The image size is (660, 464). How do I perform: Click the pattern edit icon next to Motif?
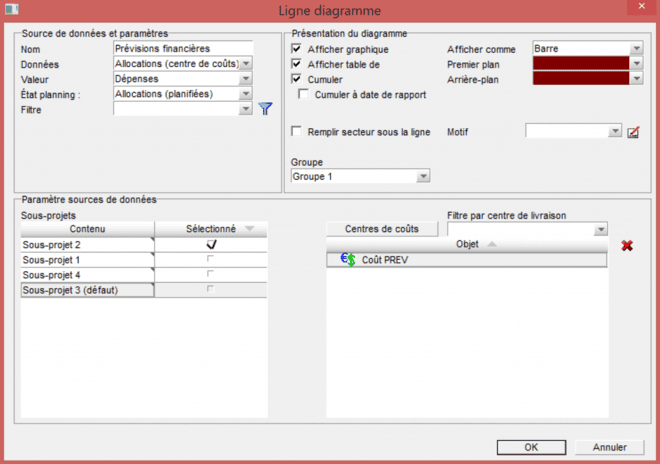633,131
